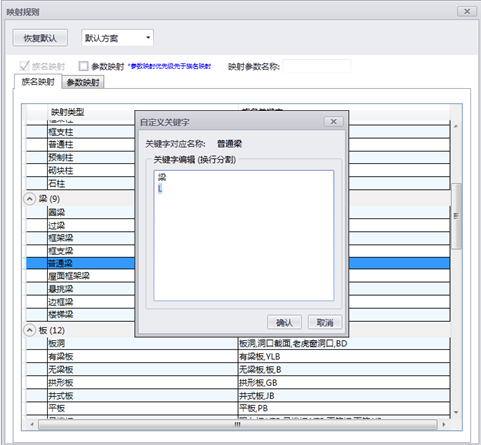Click the horizontal scrollbar thumb
This screenshot has width=481, height=445.
click(x=237, y=424)
